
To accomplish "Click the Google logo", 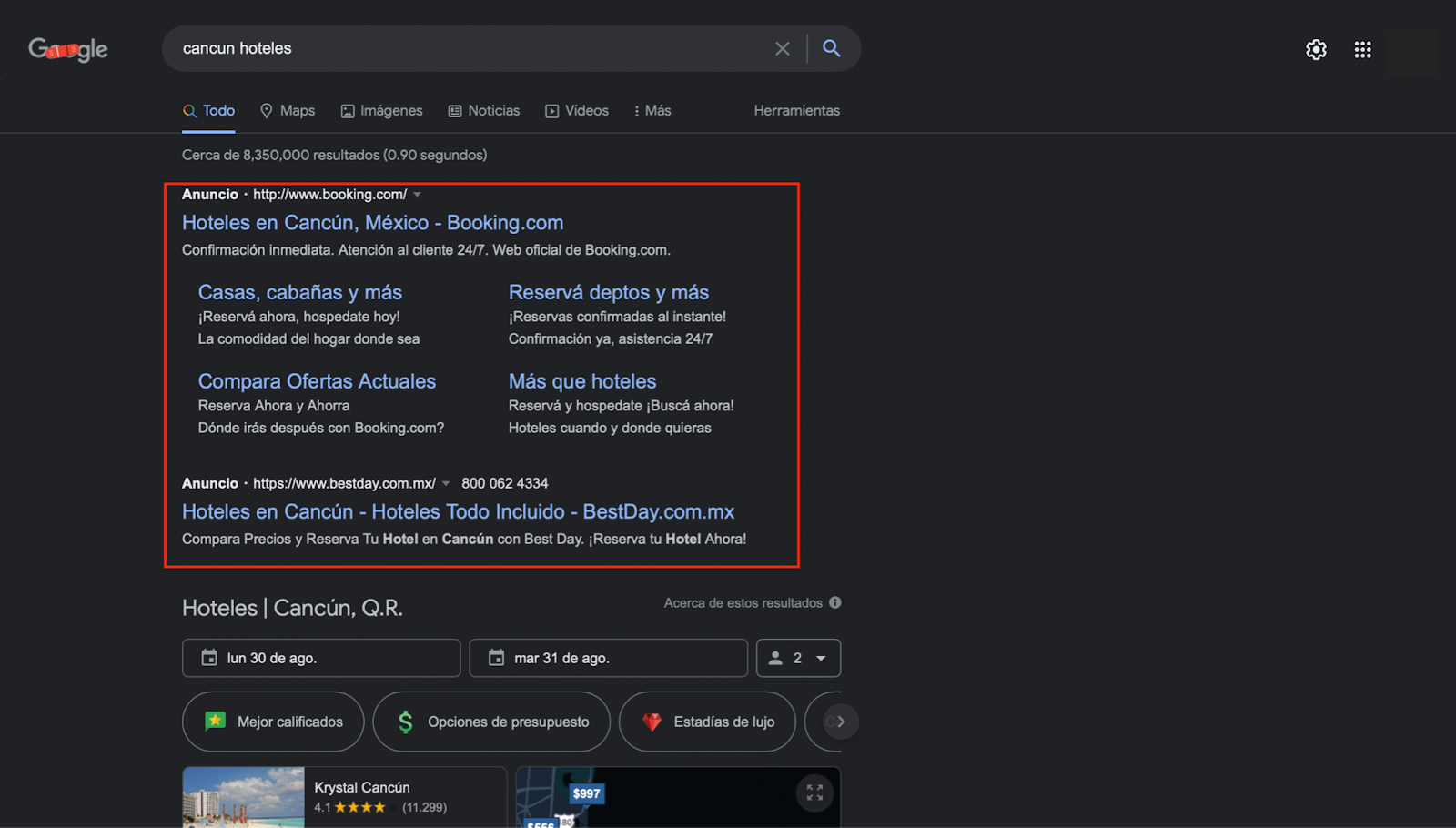I will 68,49.
